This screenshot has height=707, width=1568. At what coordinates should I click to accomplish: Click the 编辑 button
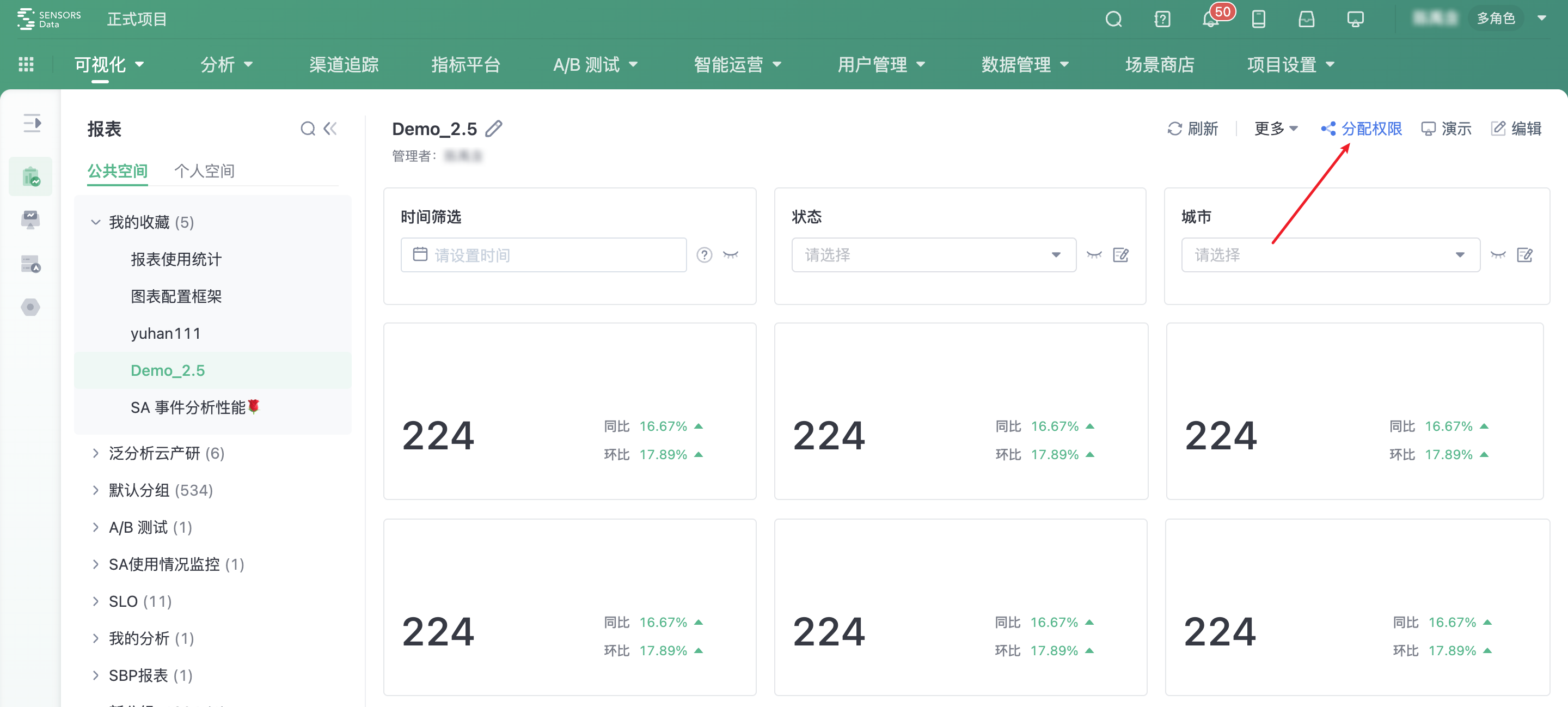coord(1516,129)
